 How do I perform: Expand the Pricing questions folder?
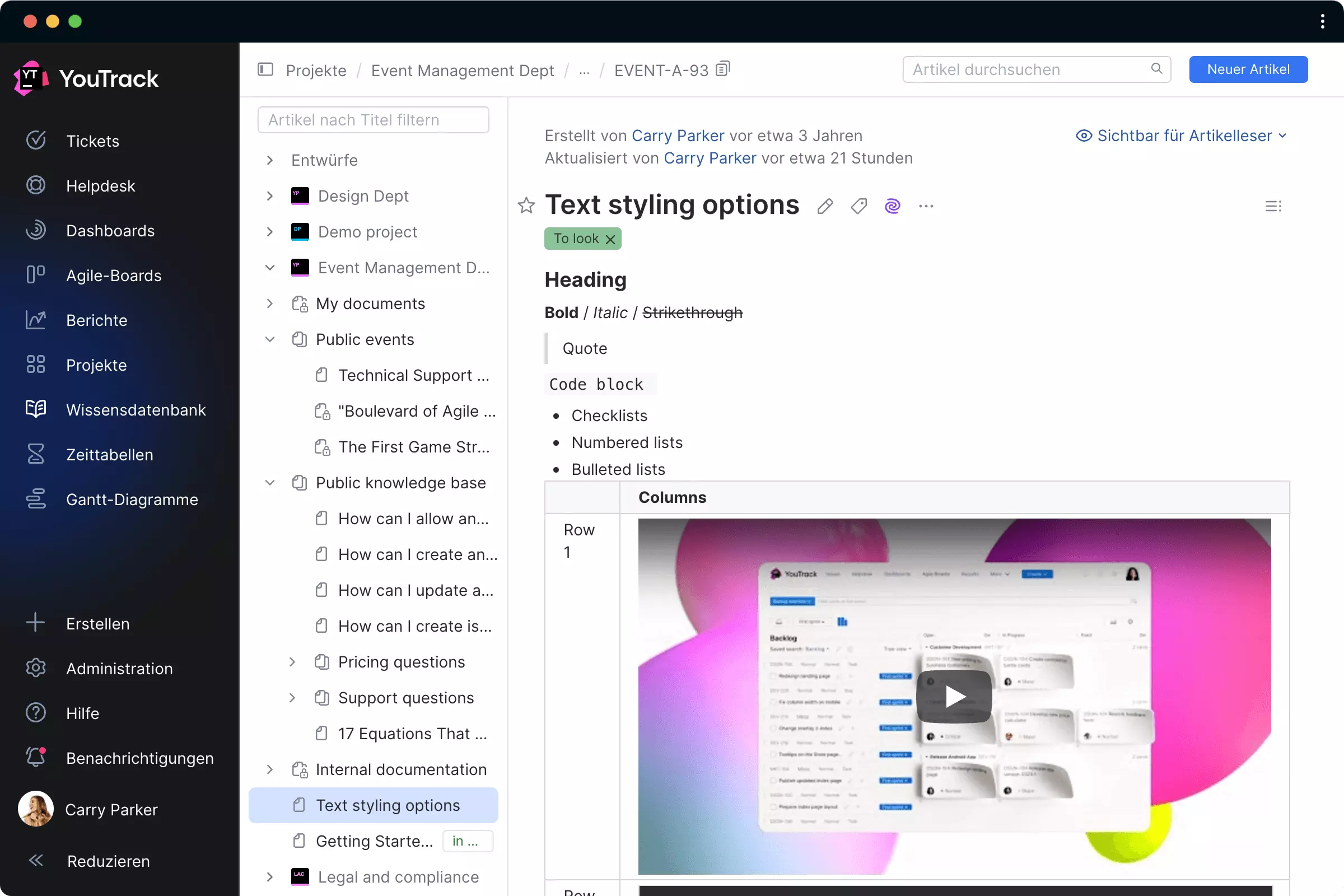[292, 662]
